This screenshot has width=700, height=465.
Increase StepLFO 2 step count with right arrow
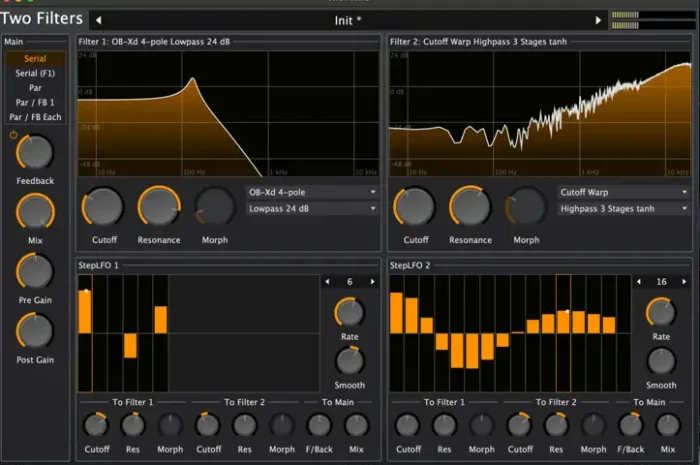[685, 282]
